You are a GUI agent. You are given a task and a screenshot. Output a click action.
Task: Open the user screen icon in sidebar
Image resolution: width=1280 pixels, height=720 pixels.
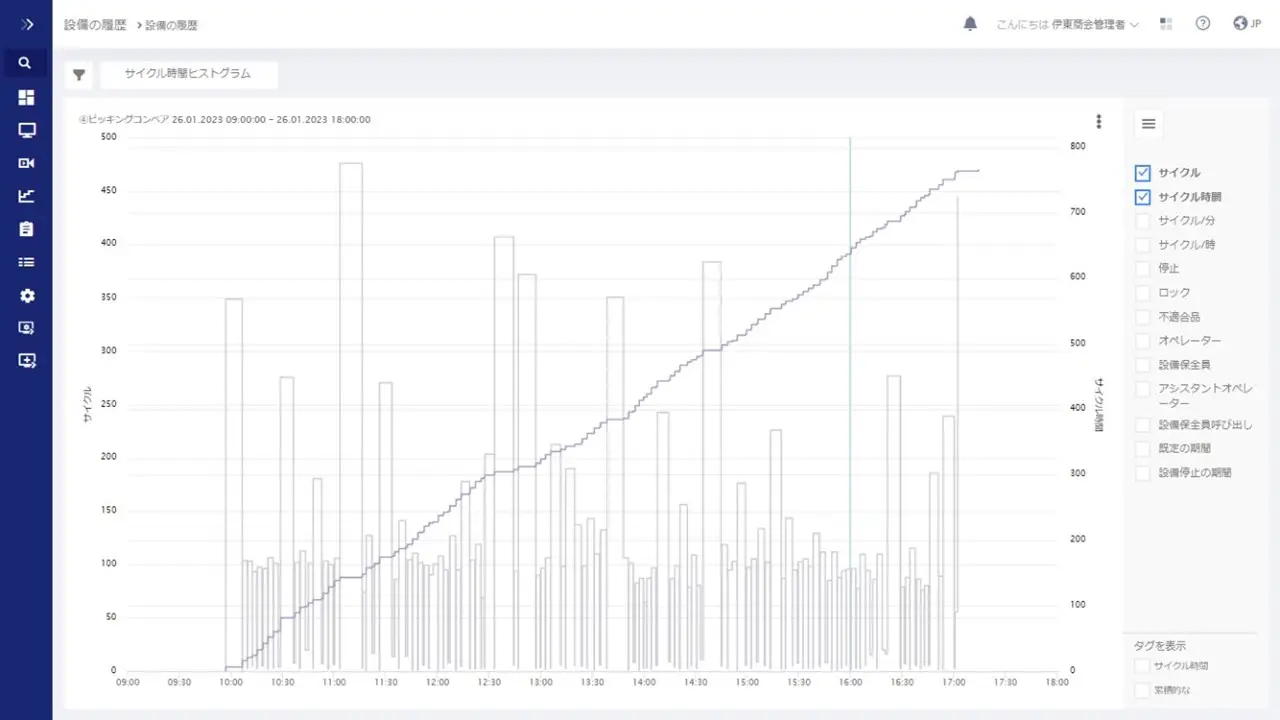click(x=26, y=327)
